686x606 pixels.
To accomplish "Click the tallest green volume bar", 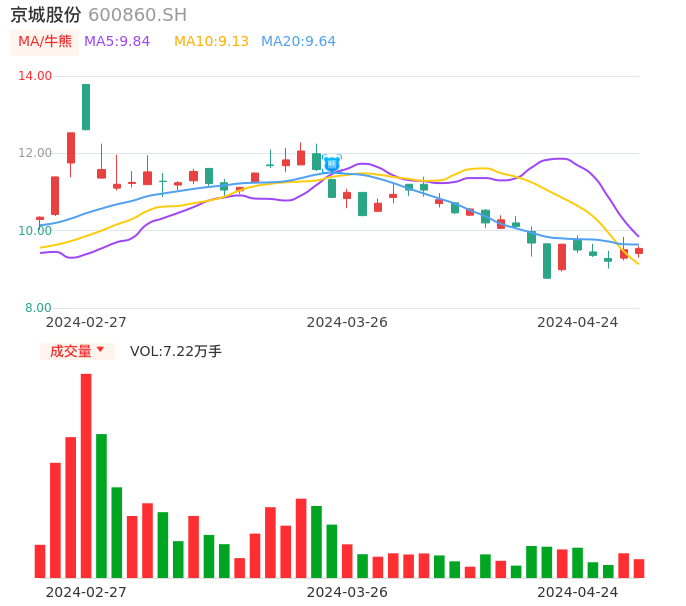I will pyautogui.click(x=101, y=505).
